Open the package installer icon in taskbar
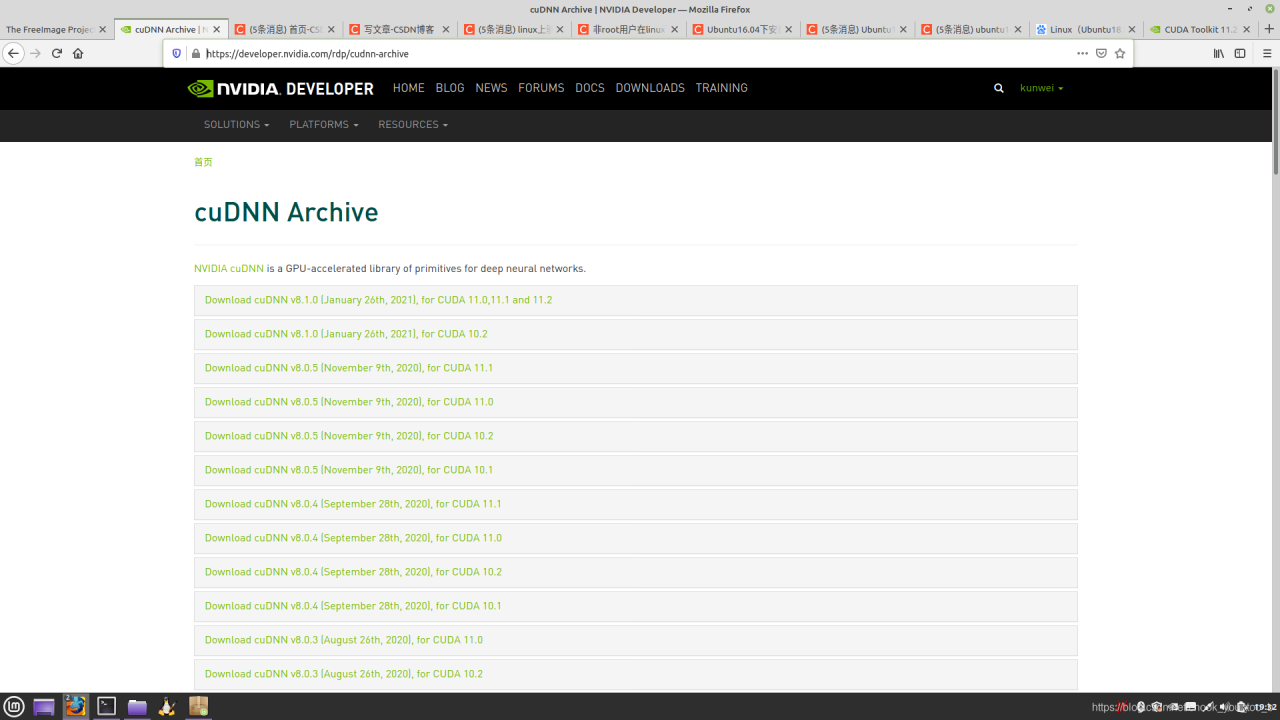Image resolution: width=1280 pixels, height=720 pixels. click(198, 707)
